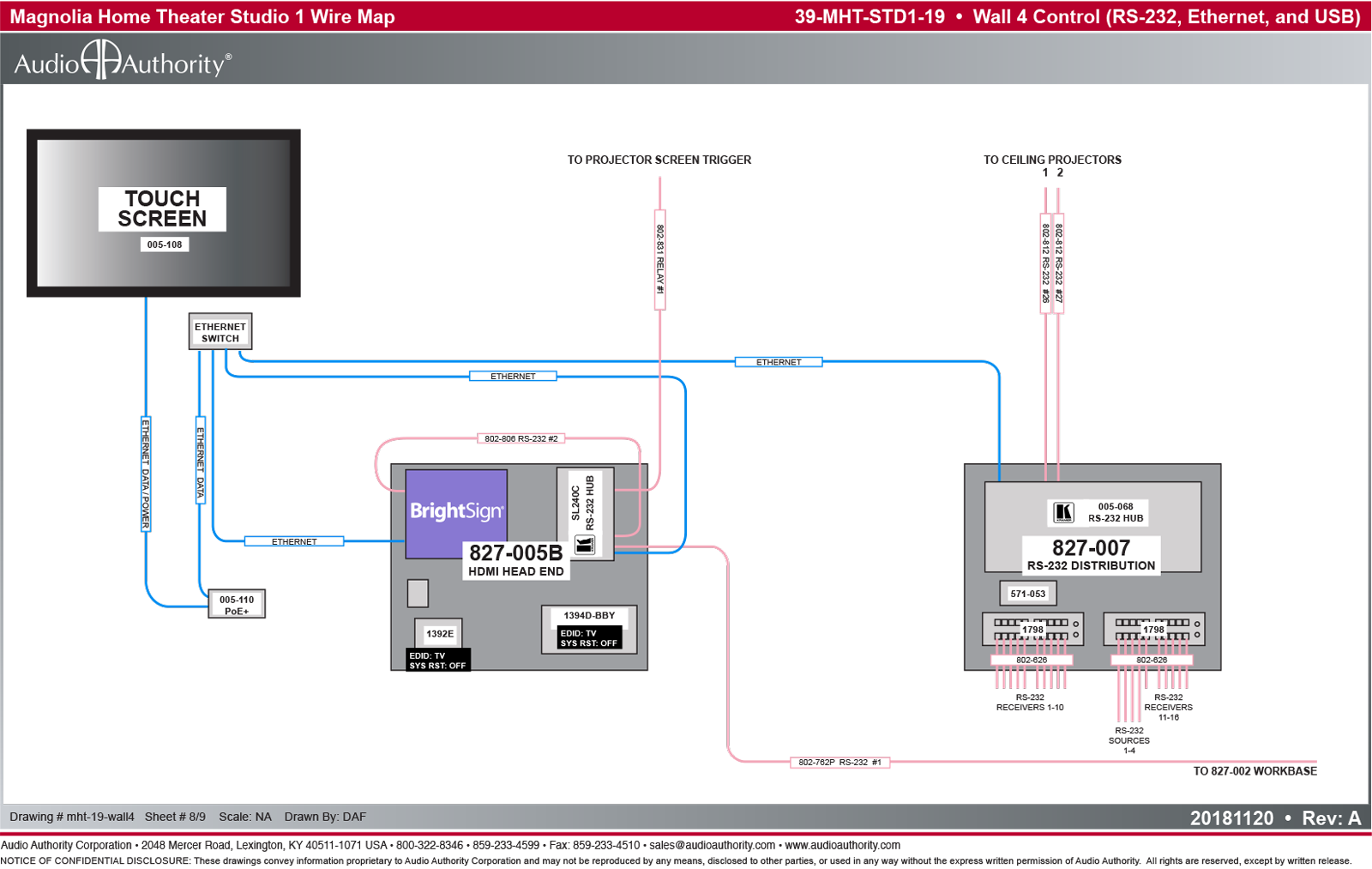This screenshot has height=869, width=1372.
Task: Click the 1394D-BBY module
Action: [x=589, y=629]
